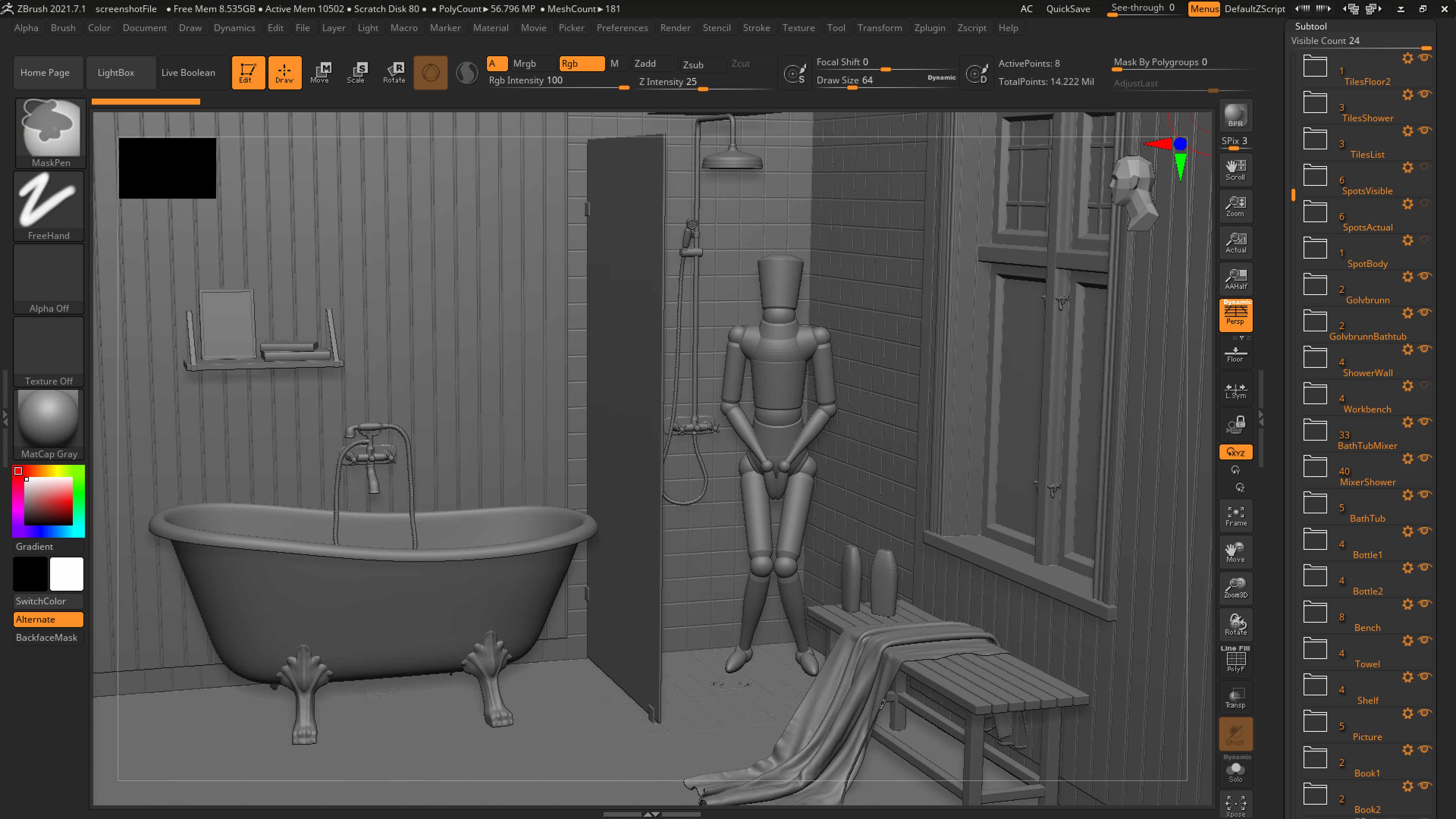The image size is (1456, 819).
Task: Click the Frame mesh icon
Action: tap(1236, 516)
